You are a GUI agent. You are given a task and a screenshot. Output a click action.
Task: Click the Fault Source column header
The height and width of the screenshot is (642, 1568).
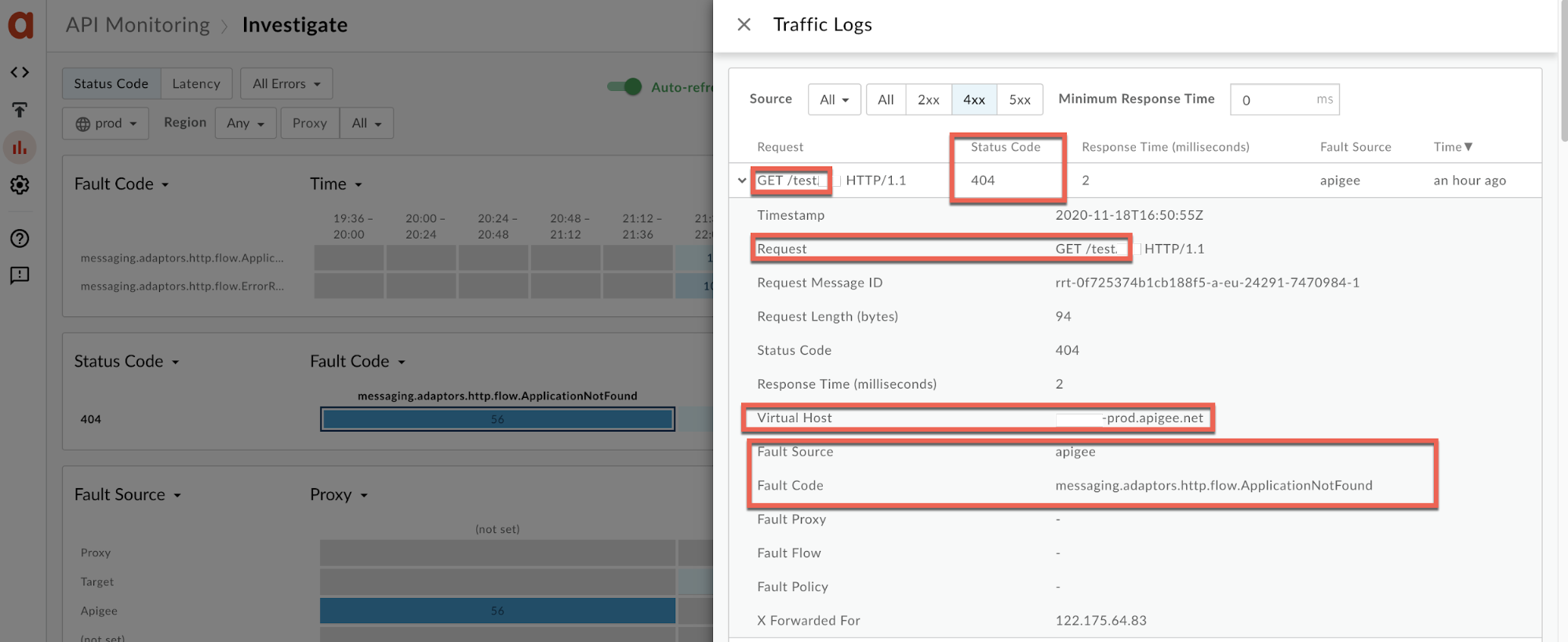coord(1355,147)
